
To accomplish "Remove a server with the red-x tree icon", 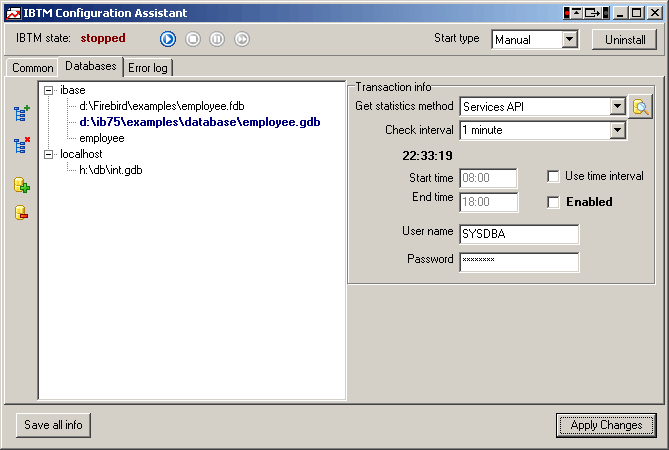I will [x=22, y=145].
